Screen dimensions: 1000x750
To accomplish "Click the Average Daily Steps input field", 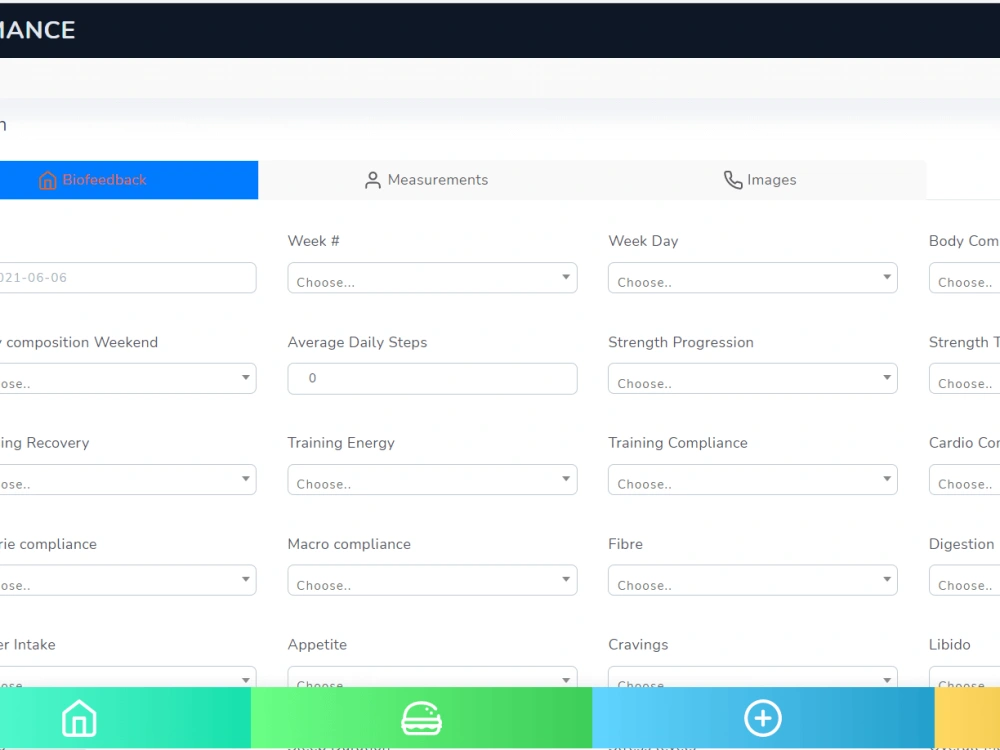I will pyautogui.click(x=432, y=379).
